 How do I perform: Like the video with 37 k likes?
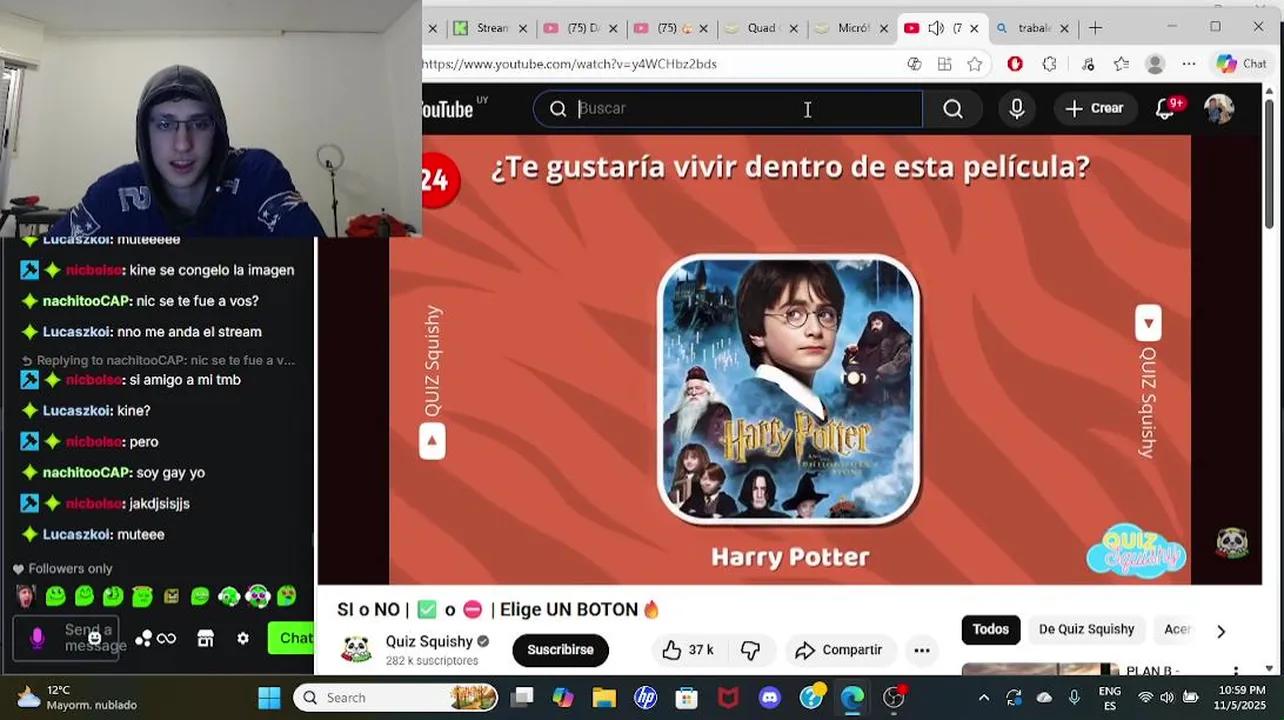coord(688,650)
